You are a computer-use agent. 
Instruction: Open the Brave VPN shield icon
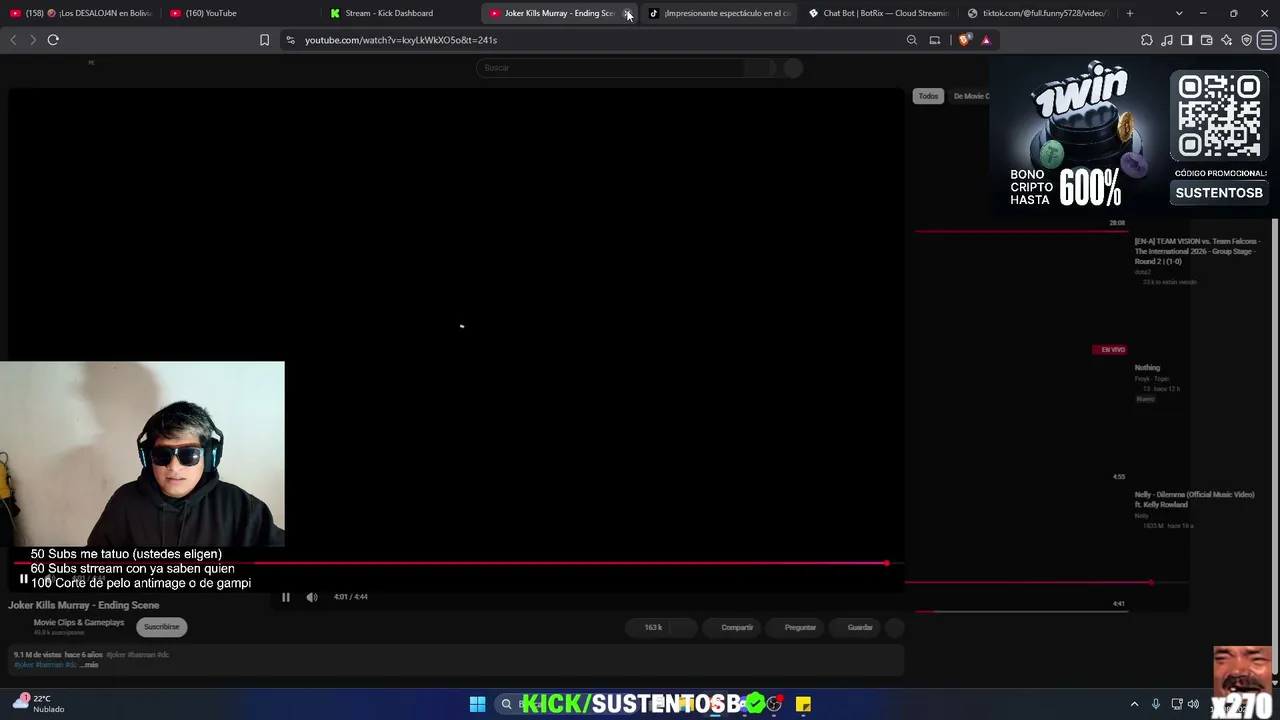coord(1246,40)
